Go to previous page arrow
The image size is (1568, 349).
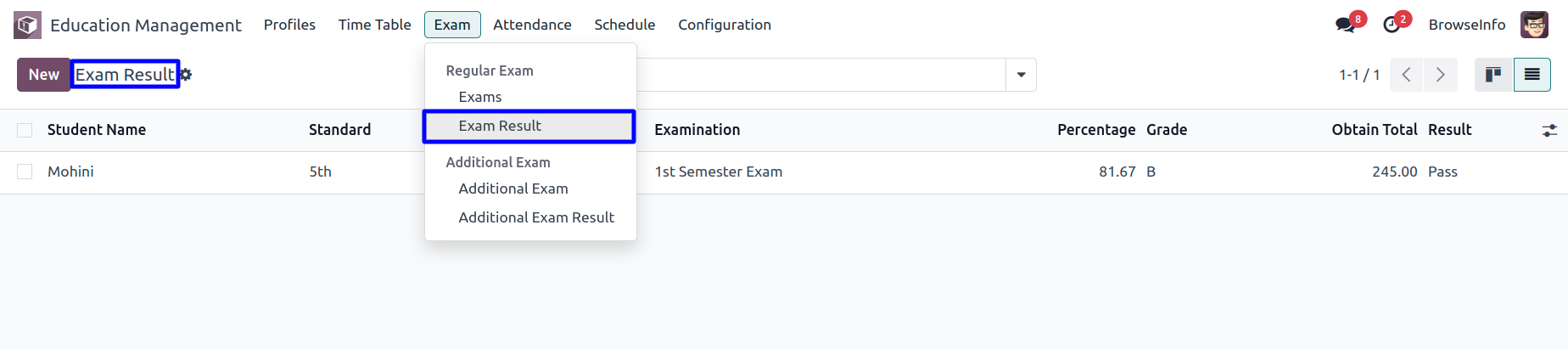1406,75
